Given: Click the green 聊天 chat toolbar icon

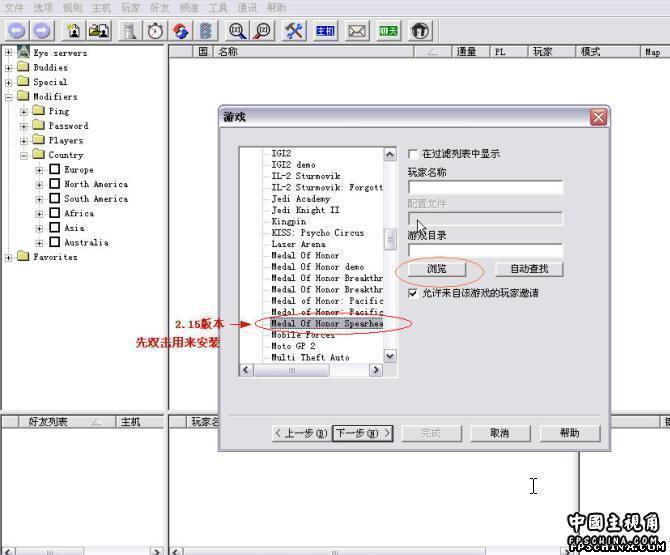Looking at the screenshot, I should coord(388,31).
